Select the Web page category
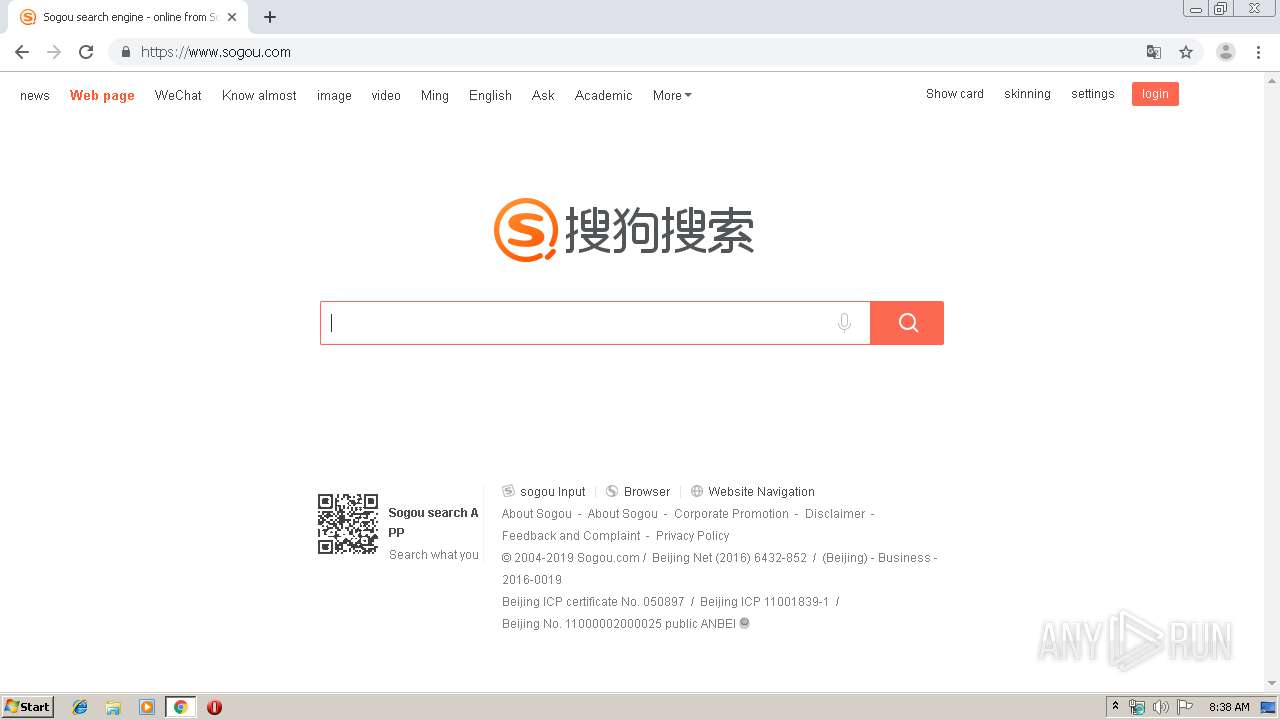The height and width of the screenshot is (720, 1280). pyautogui.click(x=102, y=95)
